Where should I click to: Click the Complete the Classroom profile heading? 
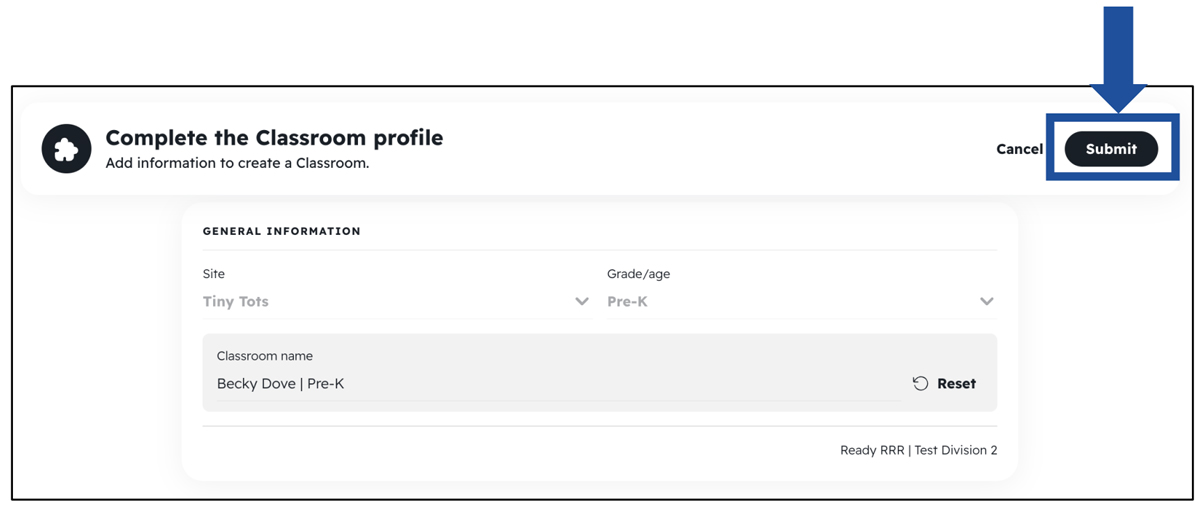[x=274, y=137]
